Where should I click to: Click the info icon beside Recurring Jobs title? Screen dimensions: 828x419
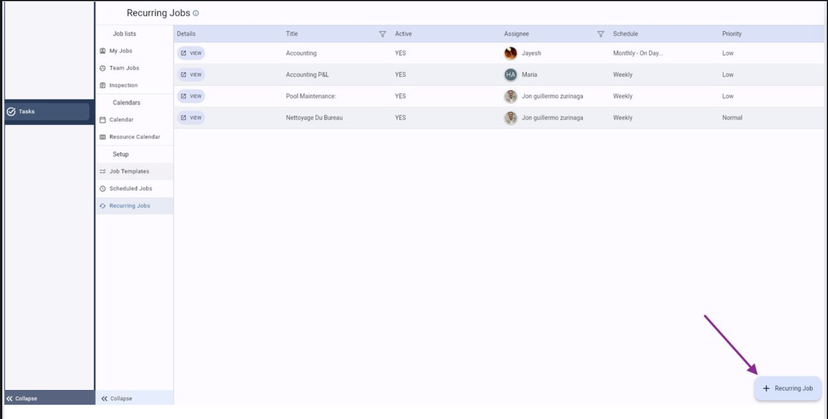[x=196, y=13]
